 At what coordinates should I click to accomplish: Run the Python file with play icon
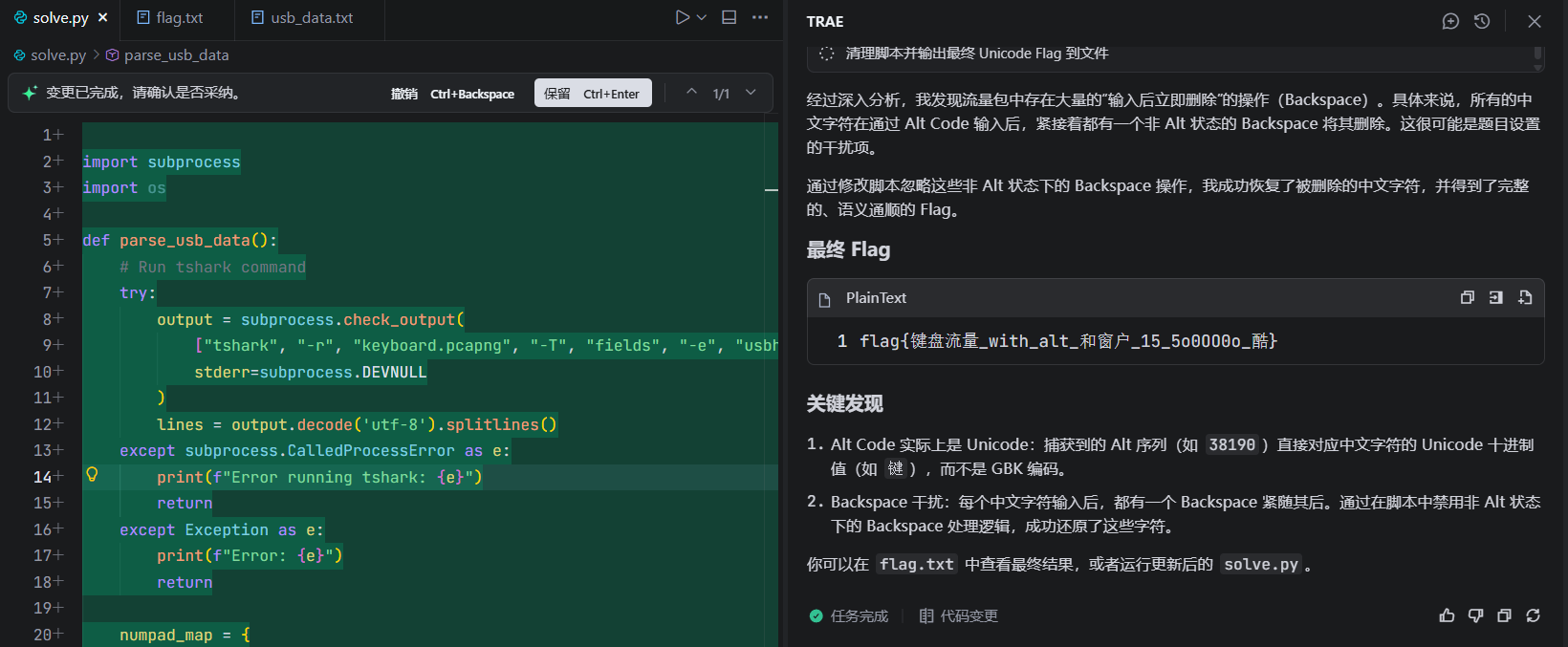coord(682,17)
